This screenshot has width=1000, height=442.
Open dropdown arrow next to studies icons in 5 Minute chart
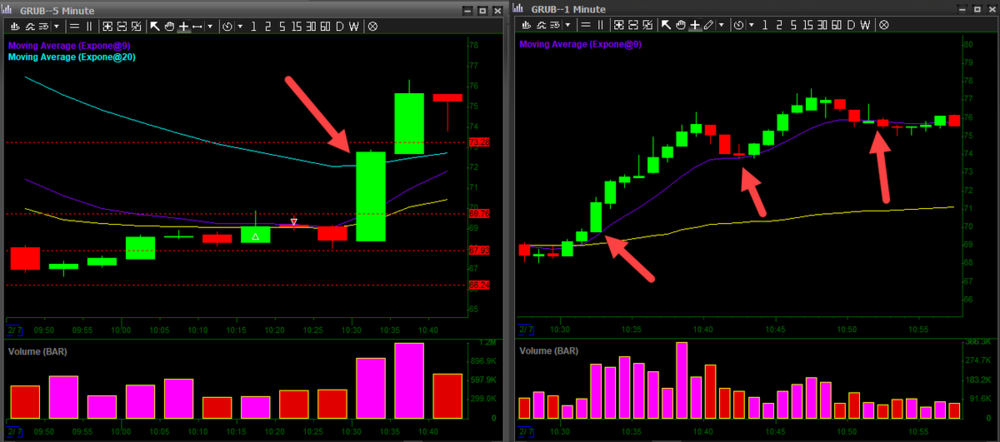pyautogui.click(x=57, y=25)
